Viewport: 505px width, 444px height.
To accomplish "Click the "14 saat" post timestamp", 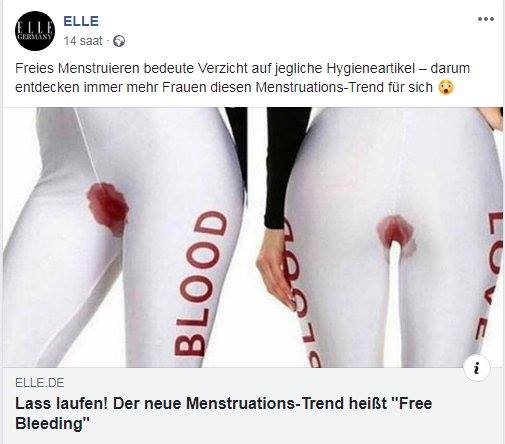I will (x=83, y=41).
